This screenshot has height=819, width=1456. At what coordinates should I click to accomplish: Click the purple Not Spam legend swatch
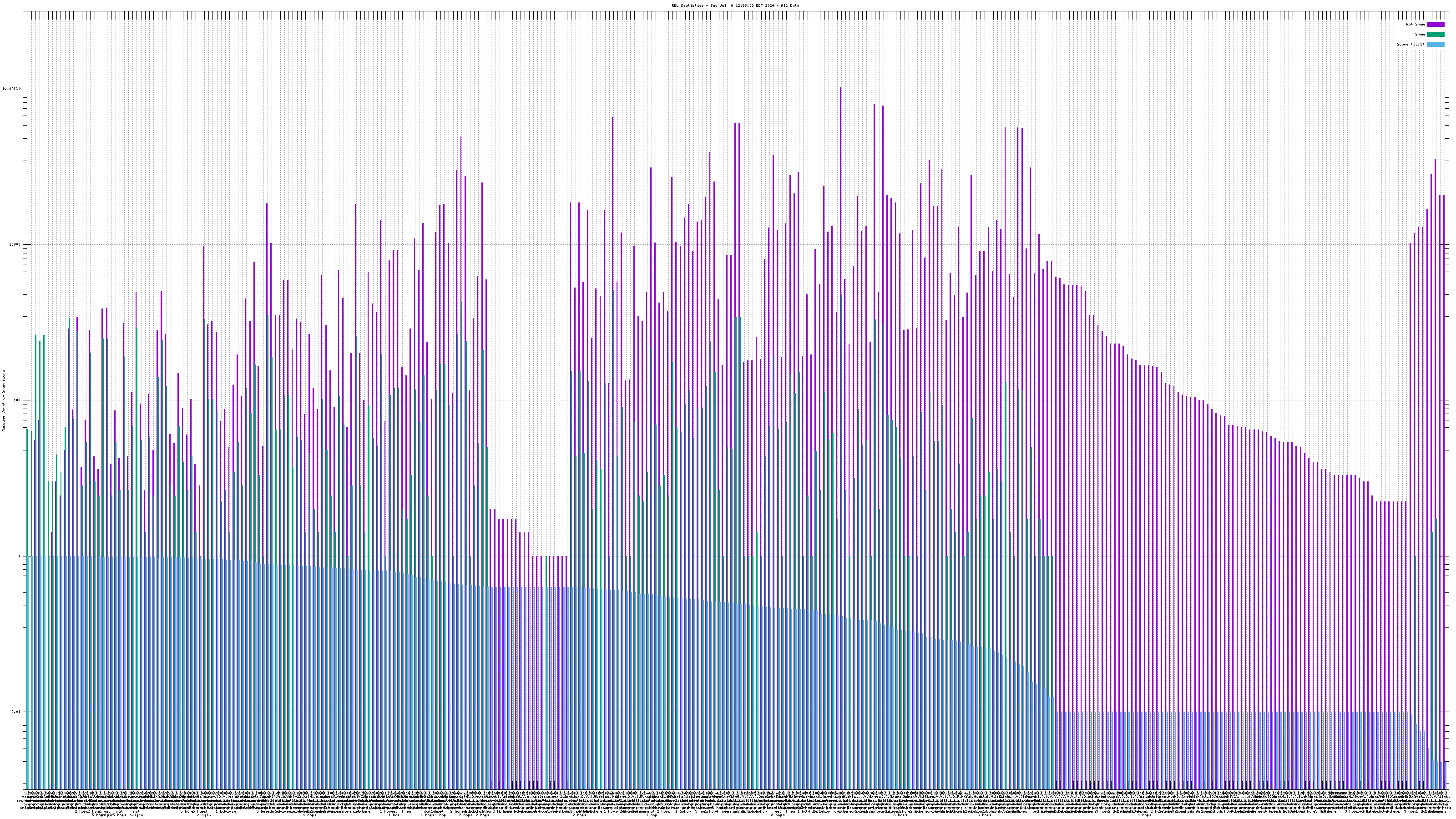click(x=1435, y=24)
